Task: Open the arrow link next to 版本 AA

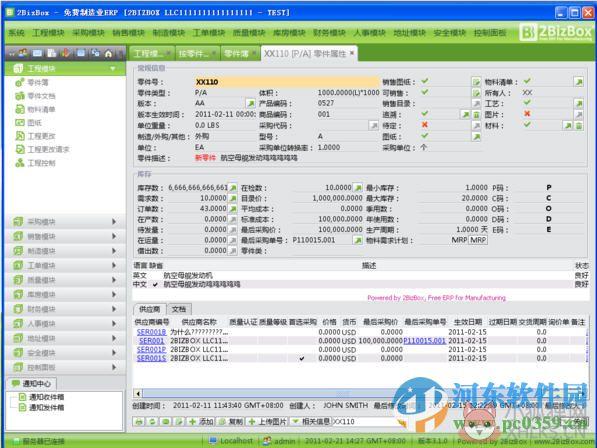Action: 250,104
